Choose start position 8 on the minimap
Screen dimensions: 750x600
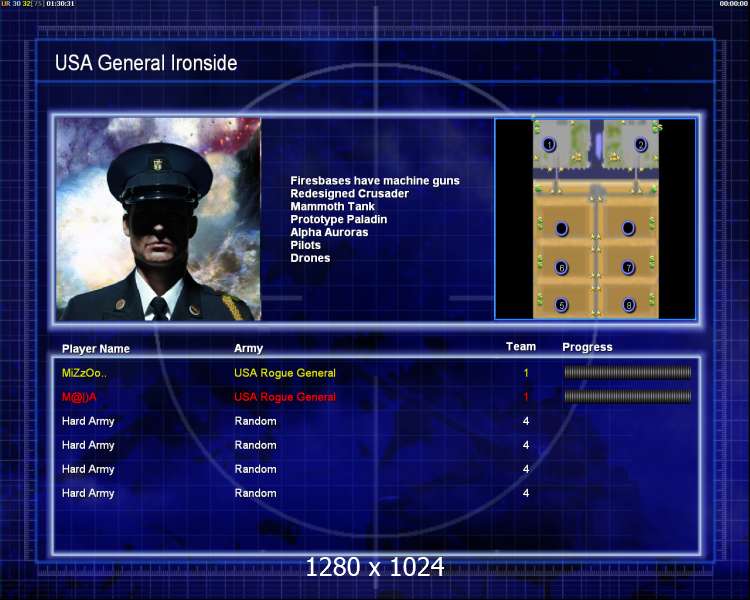[x=629, y=304]
